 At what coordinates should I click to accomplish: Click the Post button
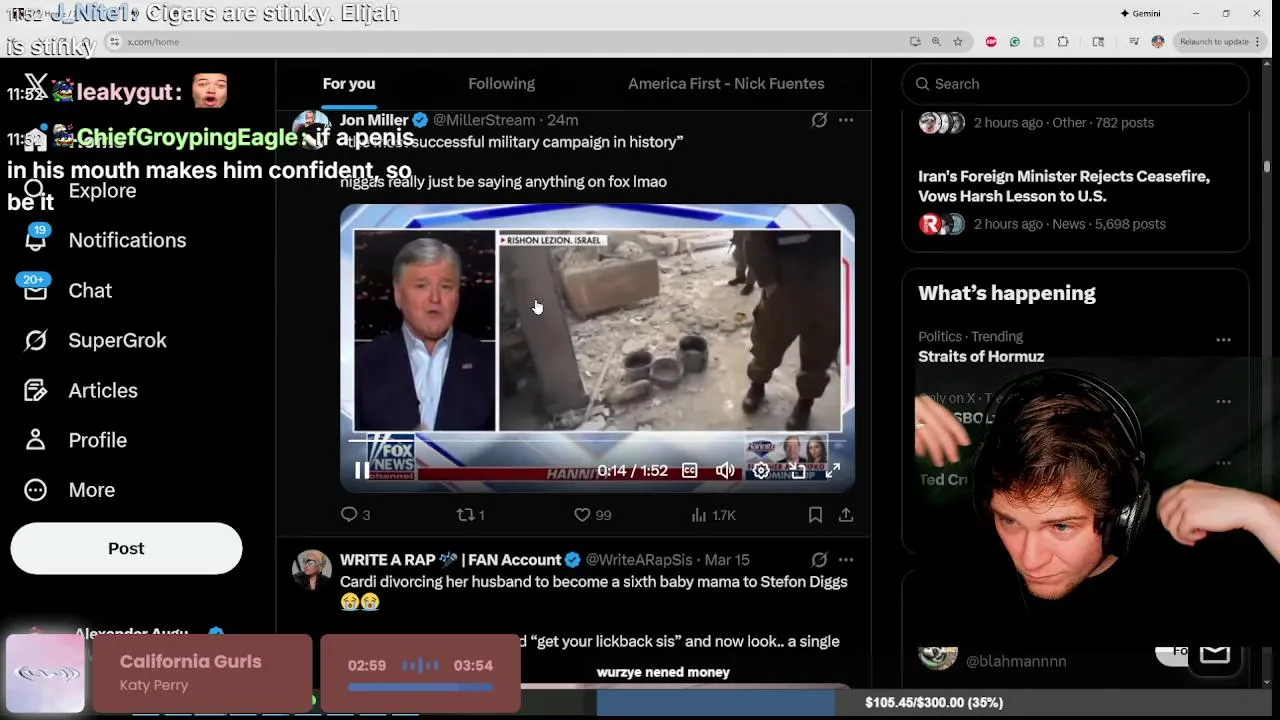[x=126, y=548]
